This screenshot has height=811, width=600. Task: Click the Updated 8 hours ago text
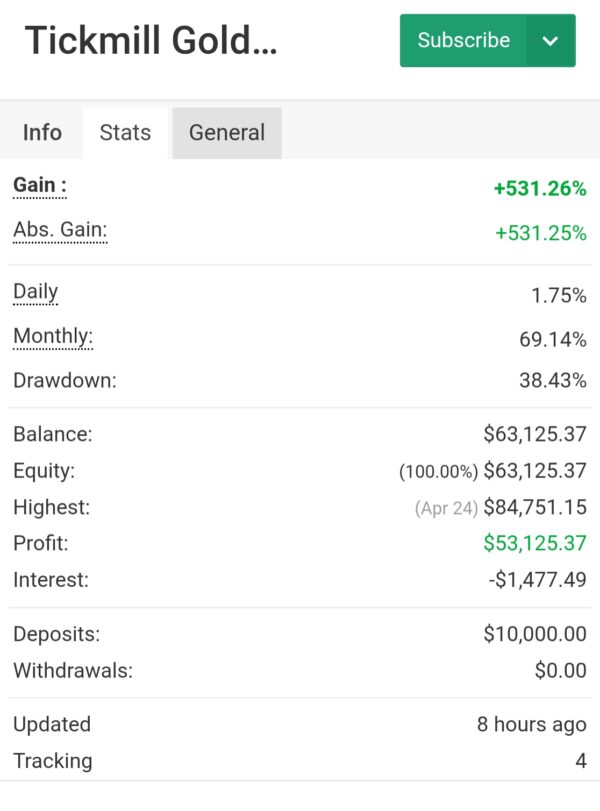point(532,725)
